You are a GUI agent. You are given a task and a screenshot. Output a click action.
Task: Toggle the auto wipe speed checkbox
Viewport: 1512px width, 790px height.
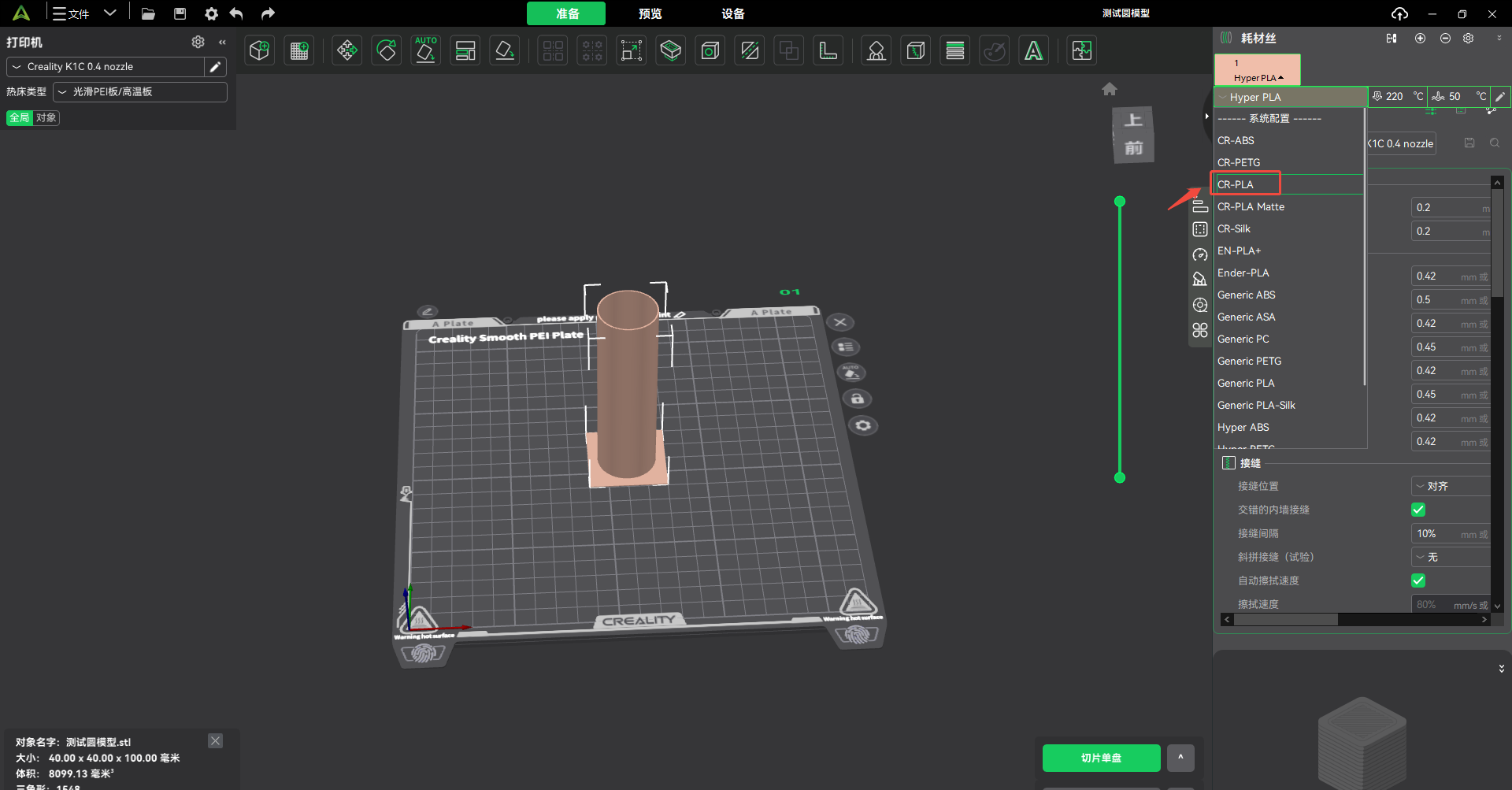[1418, 580]
